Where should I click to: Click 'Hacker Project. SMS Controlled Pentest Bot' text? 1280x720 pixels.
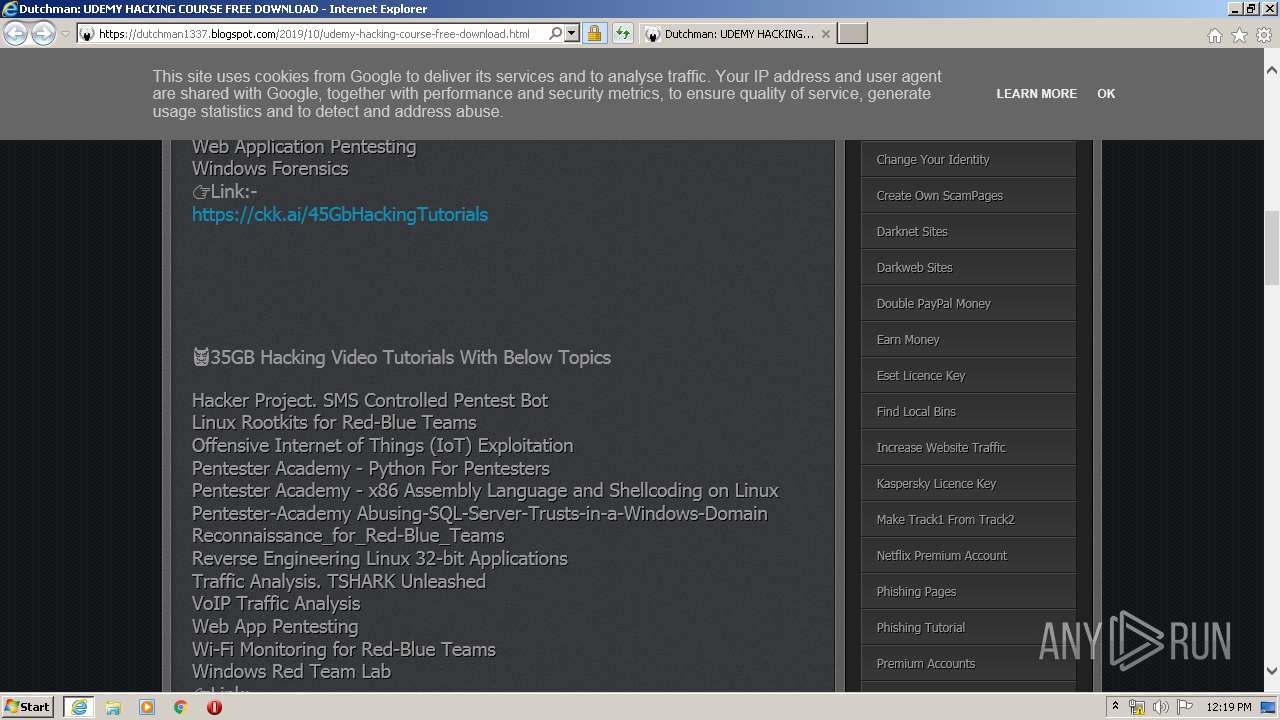370,400
